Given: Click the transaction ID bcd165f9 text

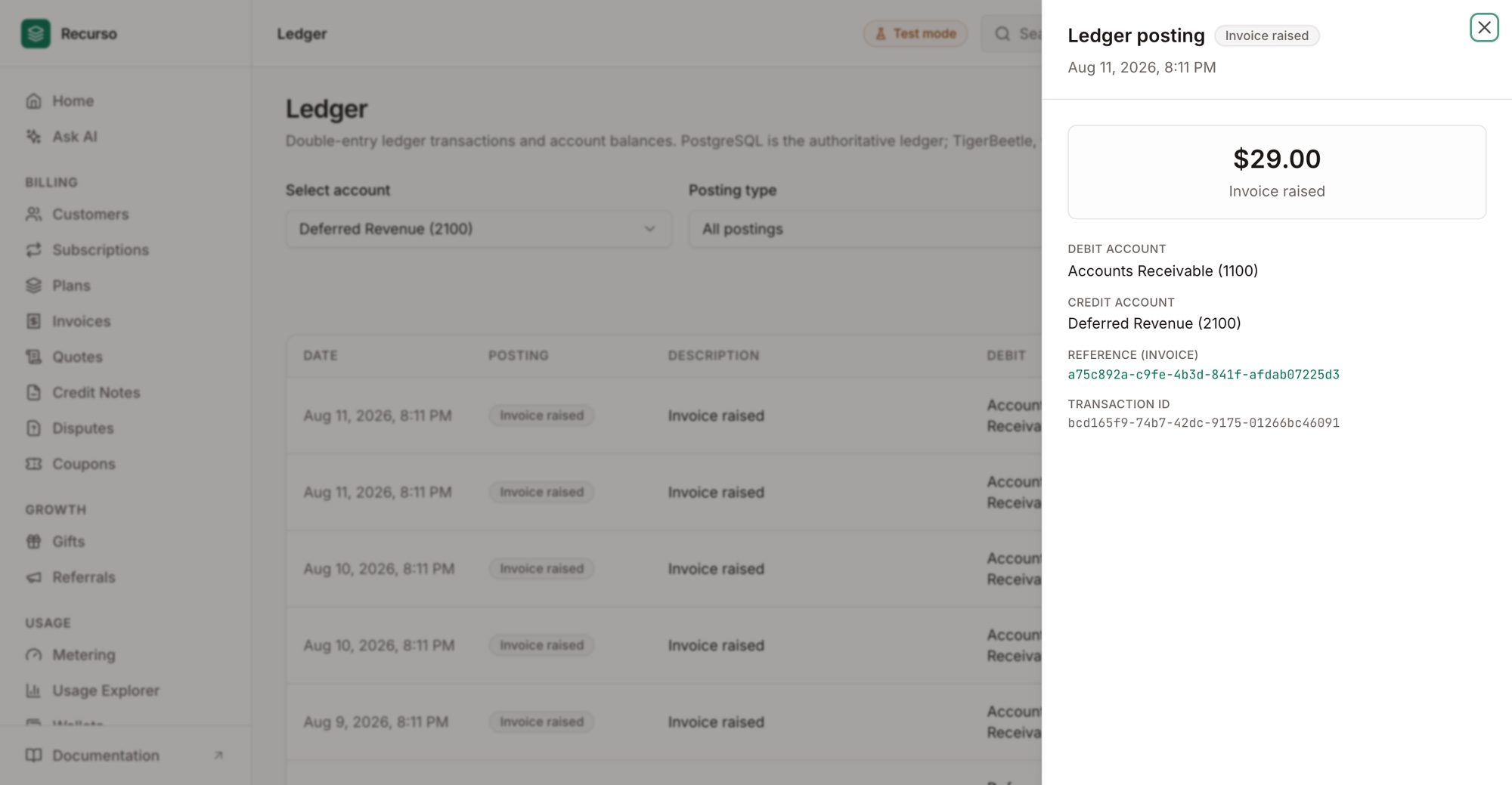Looking at the screenshot, I should click(x=1204, y=423).
